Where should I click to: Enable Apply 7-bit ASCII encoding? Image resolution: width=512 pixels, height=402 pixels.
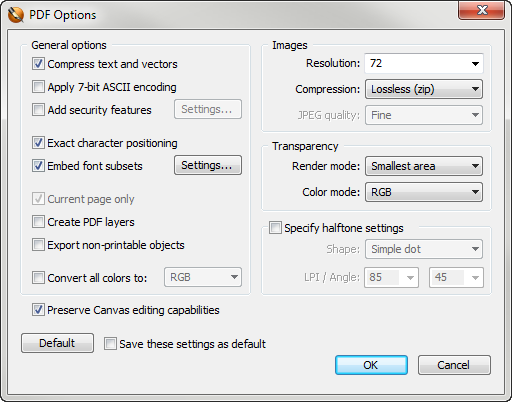click(38, 87)
